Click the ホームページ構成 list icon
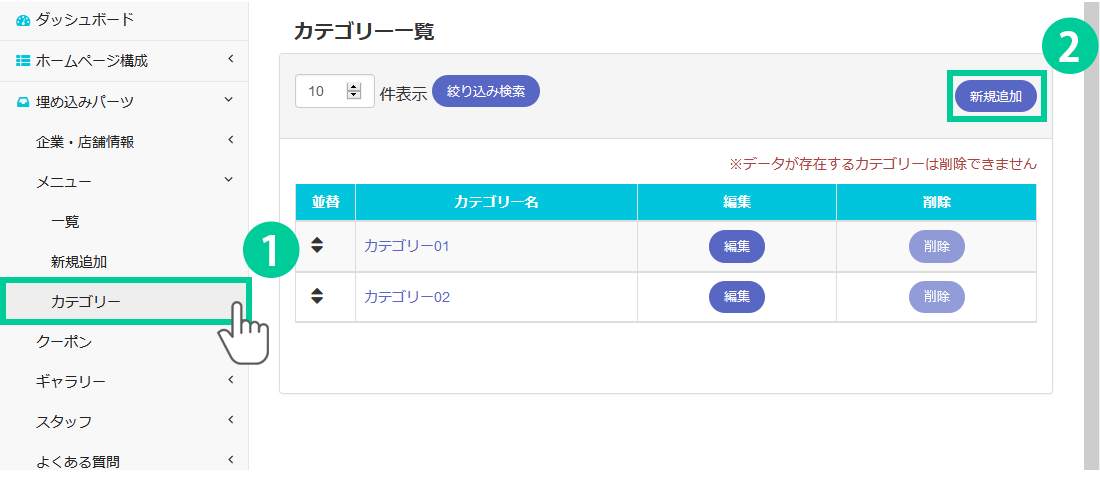The image size is (1100, 490). 23,61
